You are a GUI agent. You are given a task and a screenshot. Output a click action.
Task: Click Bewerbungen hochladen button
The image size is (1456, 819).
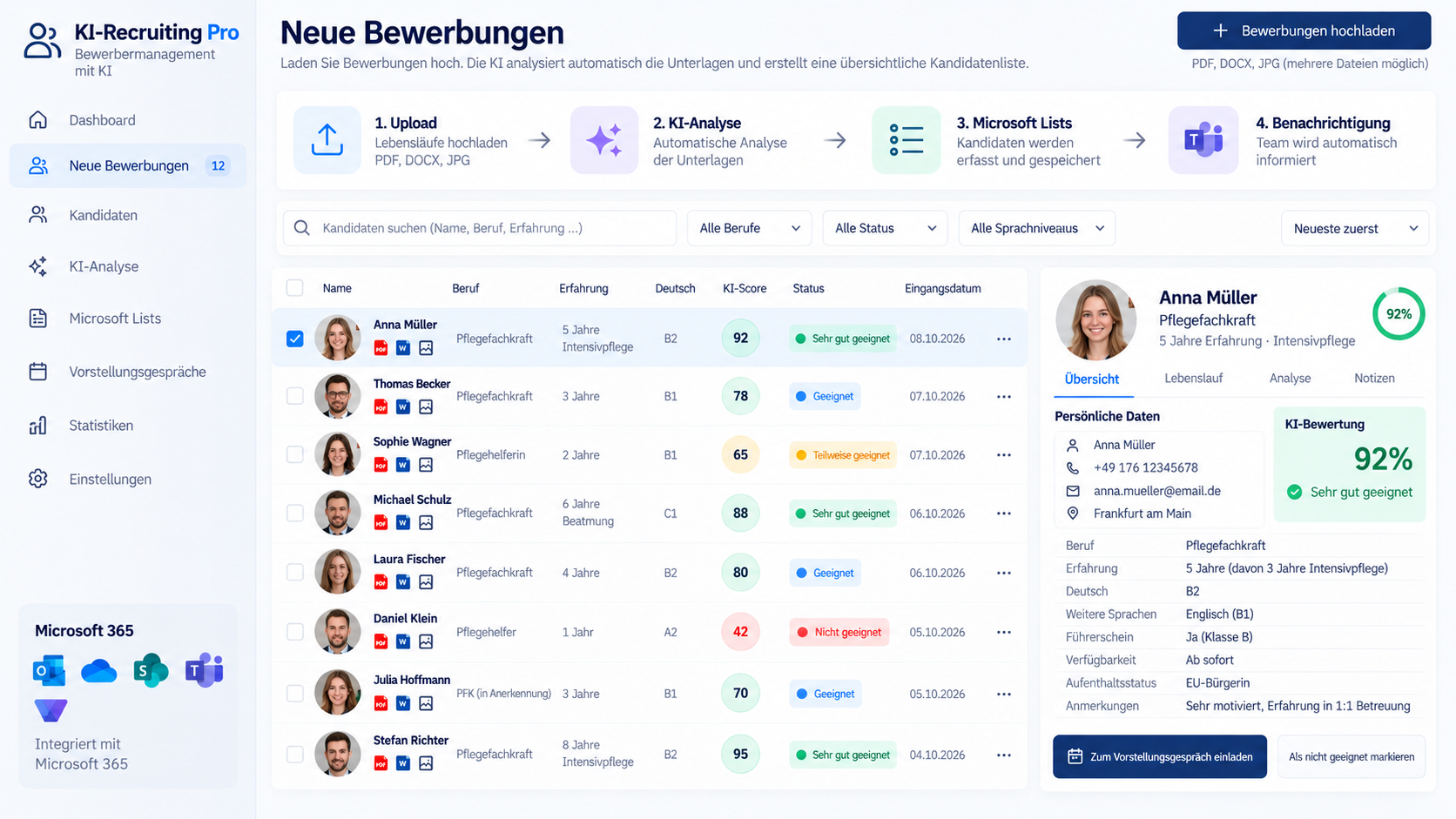(1304, 30)
